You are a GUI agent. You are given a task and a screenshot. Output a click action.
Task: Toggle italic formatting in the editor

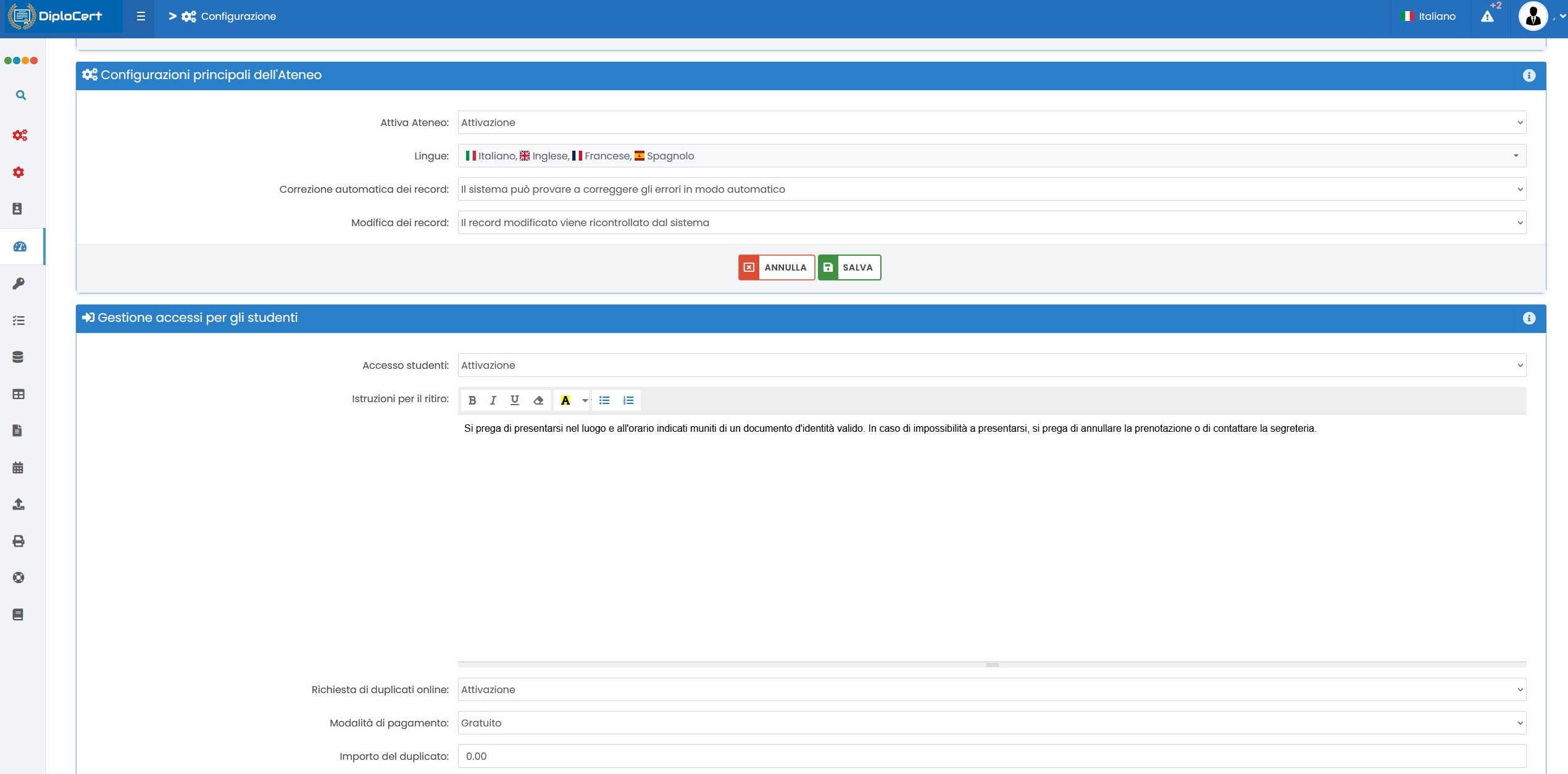click(x=493, y=400)
